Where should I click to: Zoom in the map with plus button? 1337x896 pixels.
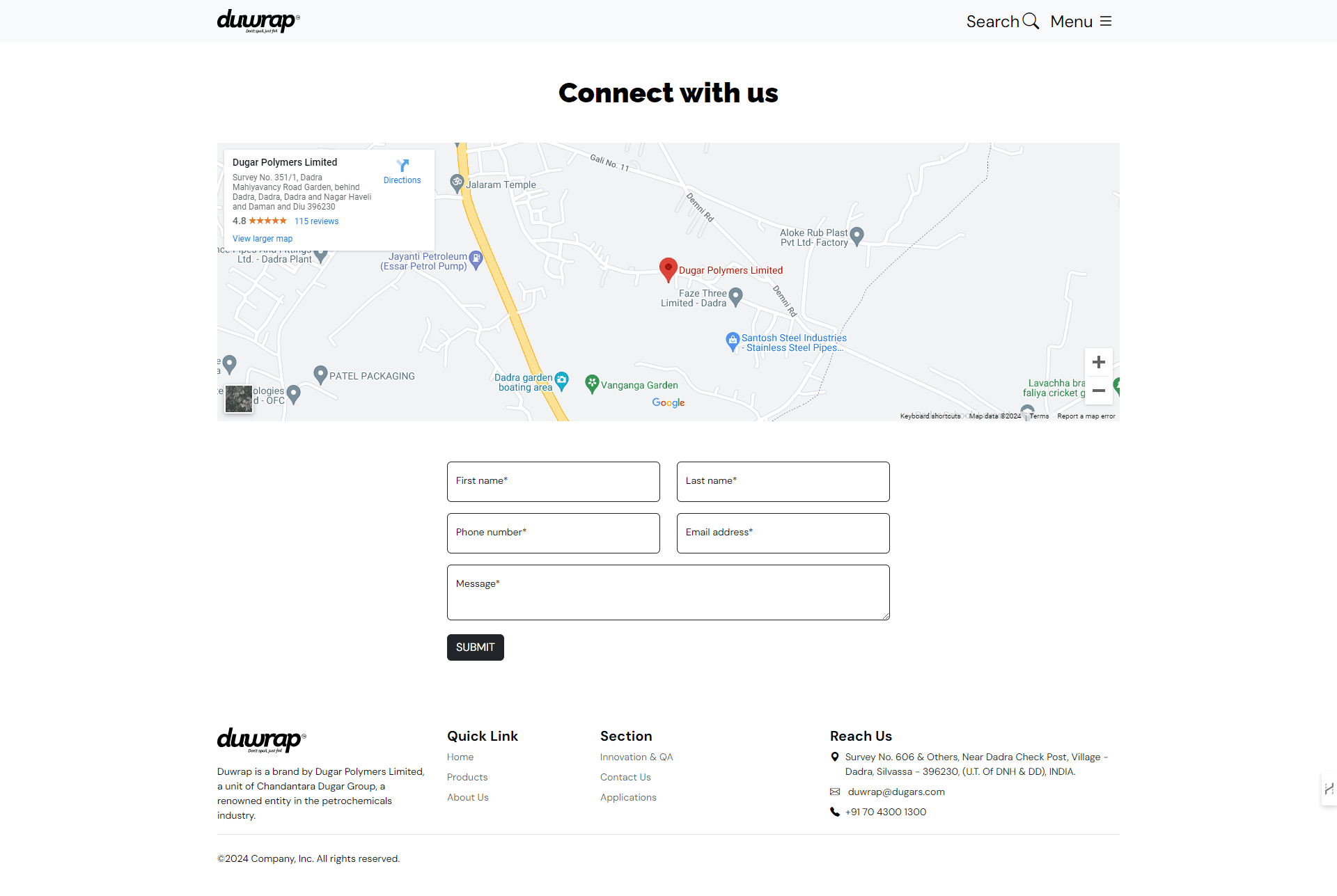[1099, 362]
